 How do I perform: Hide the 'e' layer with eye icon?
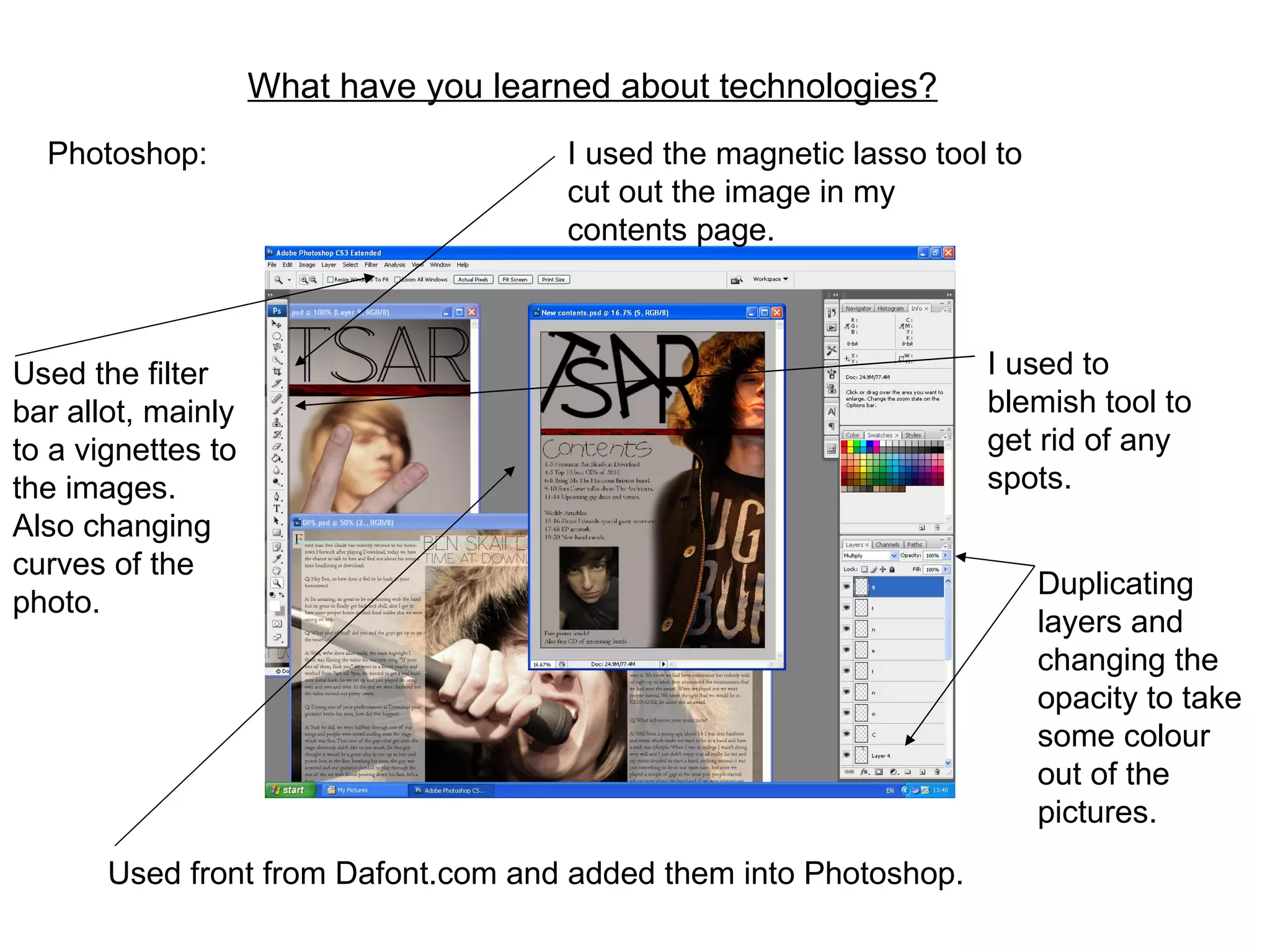[x=846, y=650]
